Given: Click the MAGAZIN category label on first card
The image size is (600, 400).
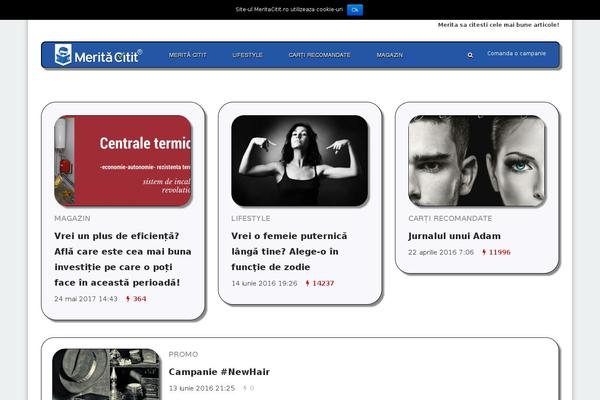Looking at the screenshot, I should pos(72,219).
